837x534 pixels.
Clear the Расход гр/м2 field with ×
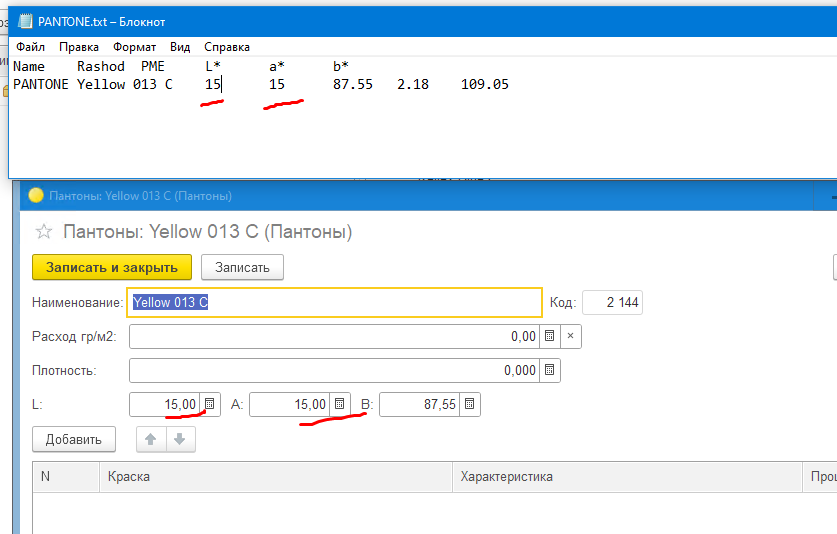[x=571, y=336]
